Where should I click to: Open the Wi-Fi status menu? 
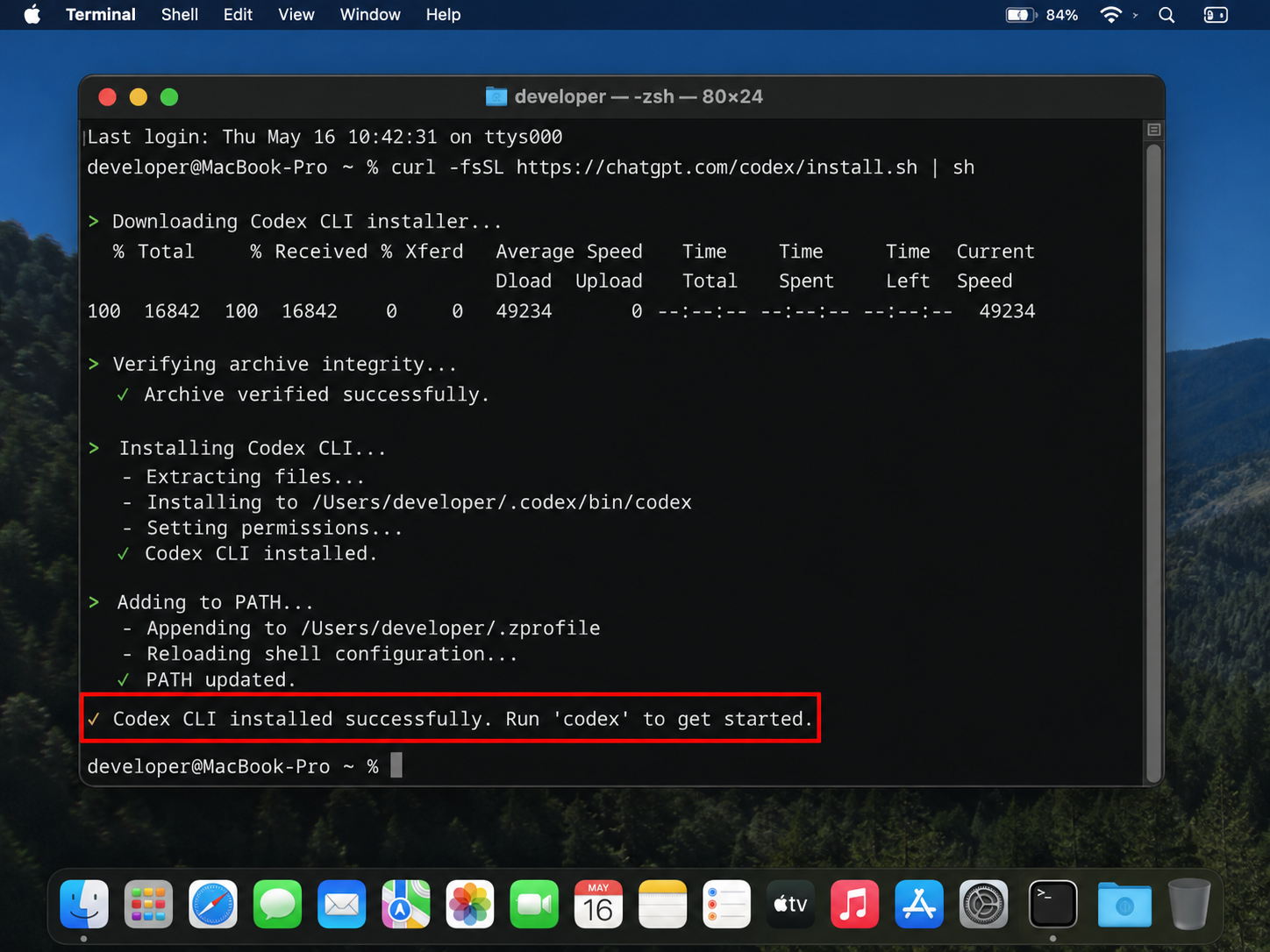pyautogui.click(x=1111, y=15)
